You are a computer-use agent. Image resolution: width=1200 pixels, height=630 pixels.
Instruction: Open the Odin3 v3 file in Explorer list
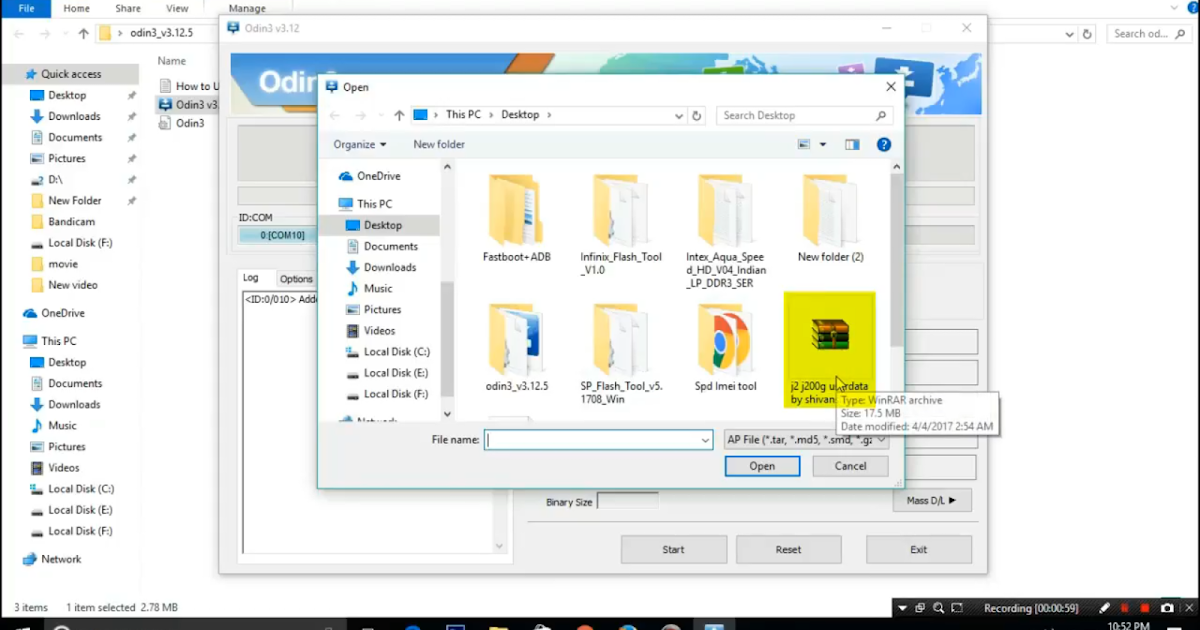tap(188, 104)
